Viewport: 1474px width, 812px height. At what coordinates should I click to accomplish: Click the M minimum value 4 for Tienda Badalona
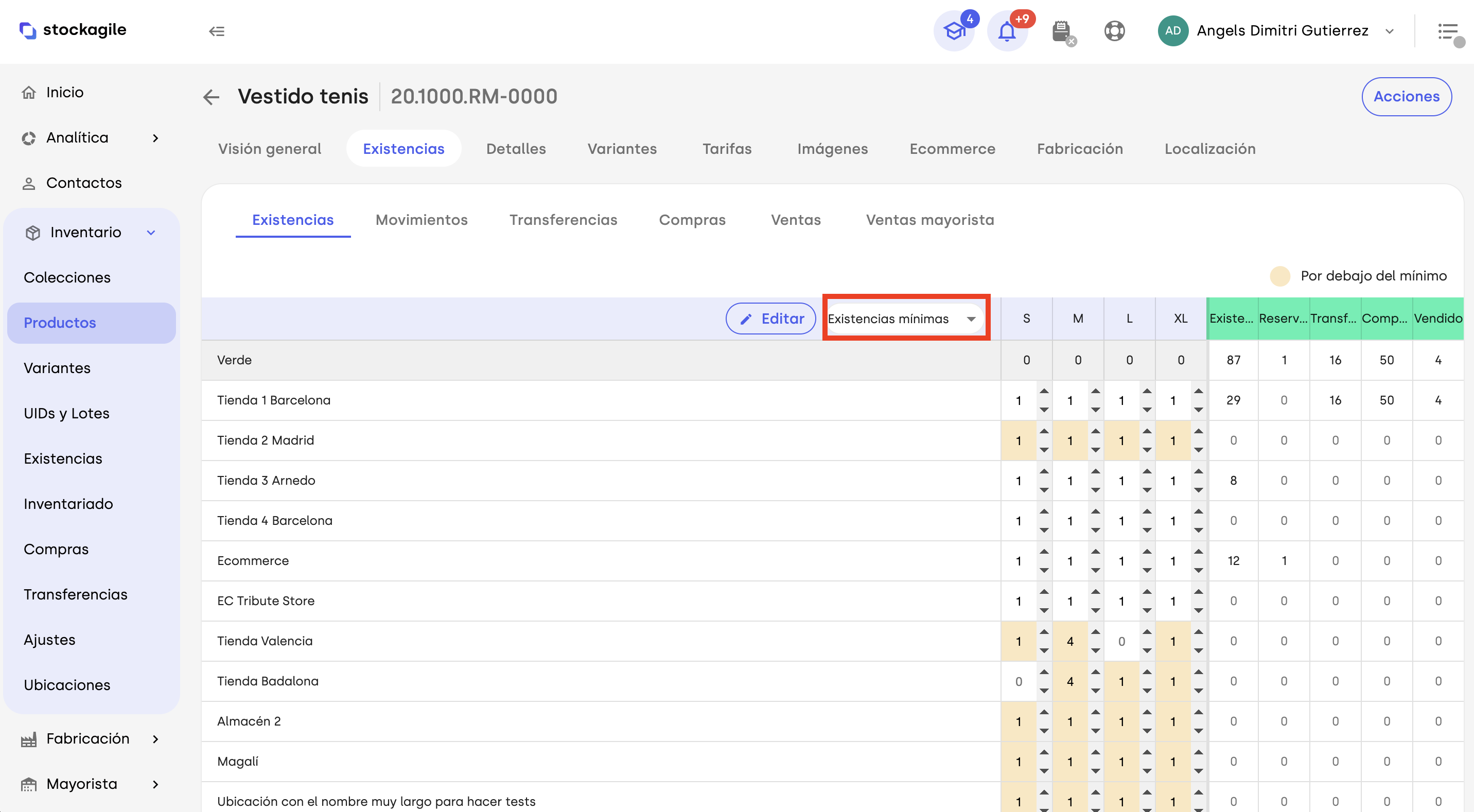click(x=1070, y=681)
